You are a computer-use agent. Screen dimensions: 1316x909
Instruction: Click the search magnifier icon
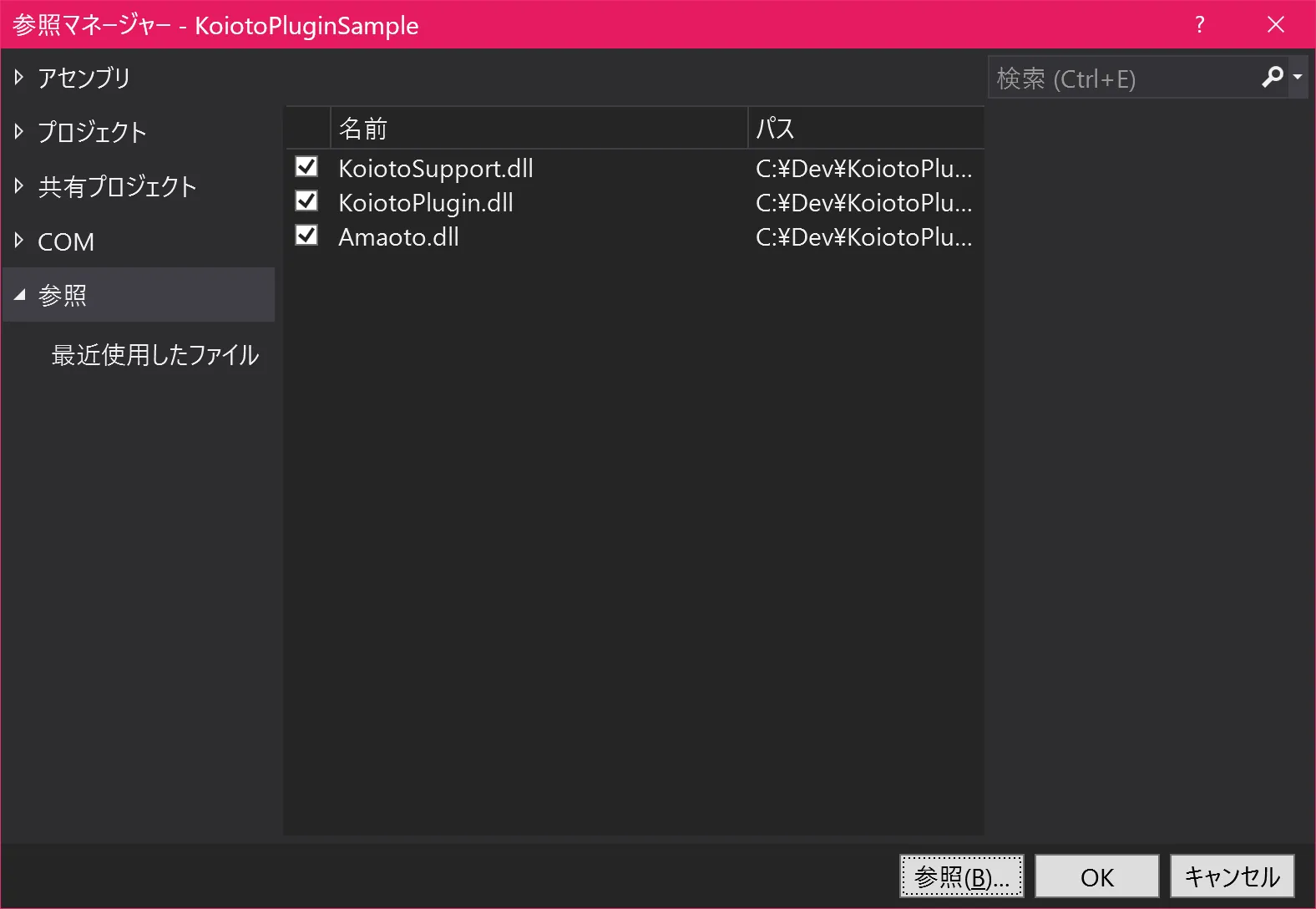pos(1272,78)
